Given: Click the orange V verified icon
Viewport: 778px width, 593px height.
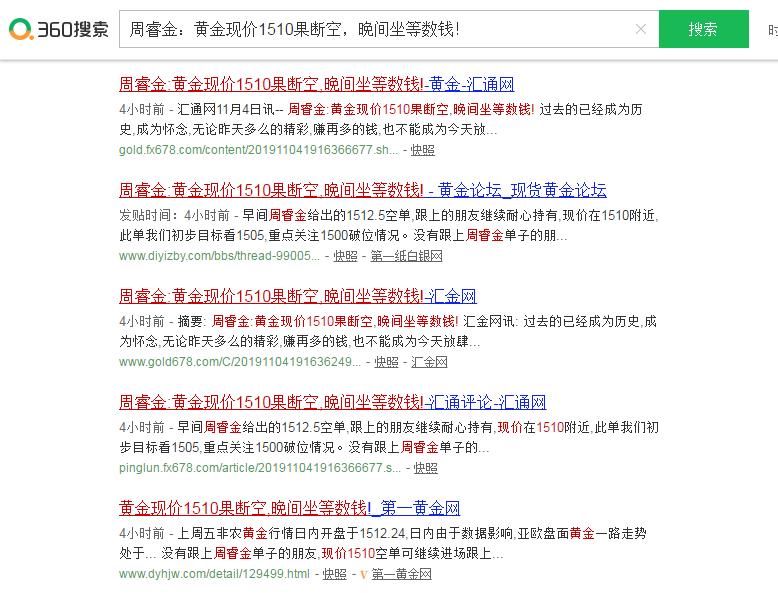Looking at the screenshot, I should (364, 575).
